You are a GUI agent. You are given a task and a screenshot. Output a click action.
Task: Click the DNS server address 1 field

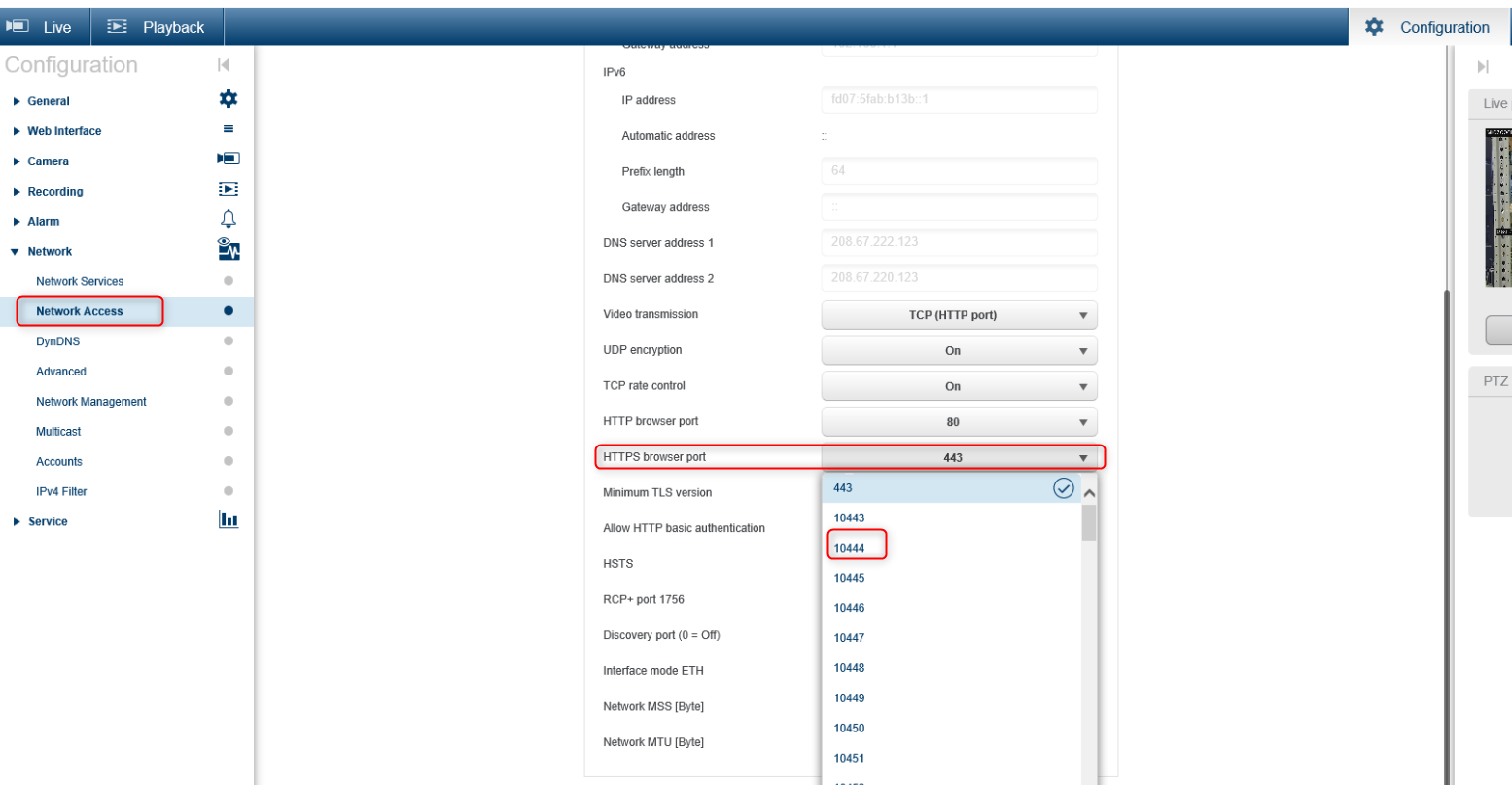(959, 242)
